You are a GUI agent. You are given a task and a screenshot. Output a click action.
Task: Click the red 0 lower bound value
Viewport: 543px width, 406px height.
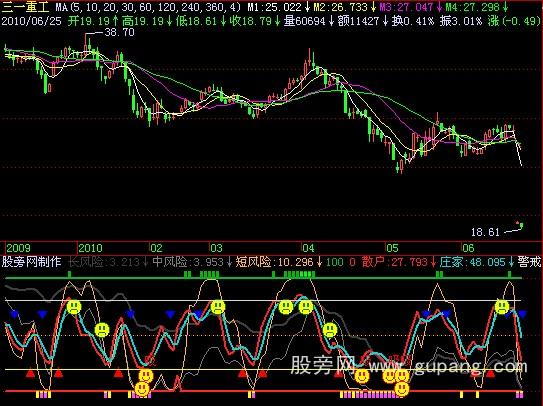coord(352,262)
